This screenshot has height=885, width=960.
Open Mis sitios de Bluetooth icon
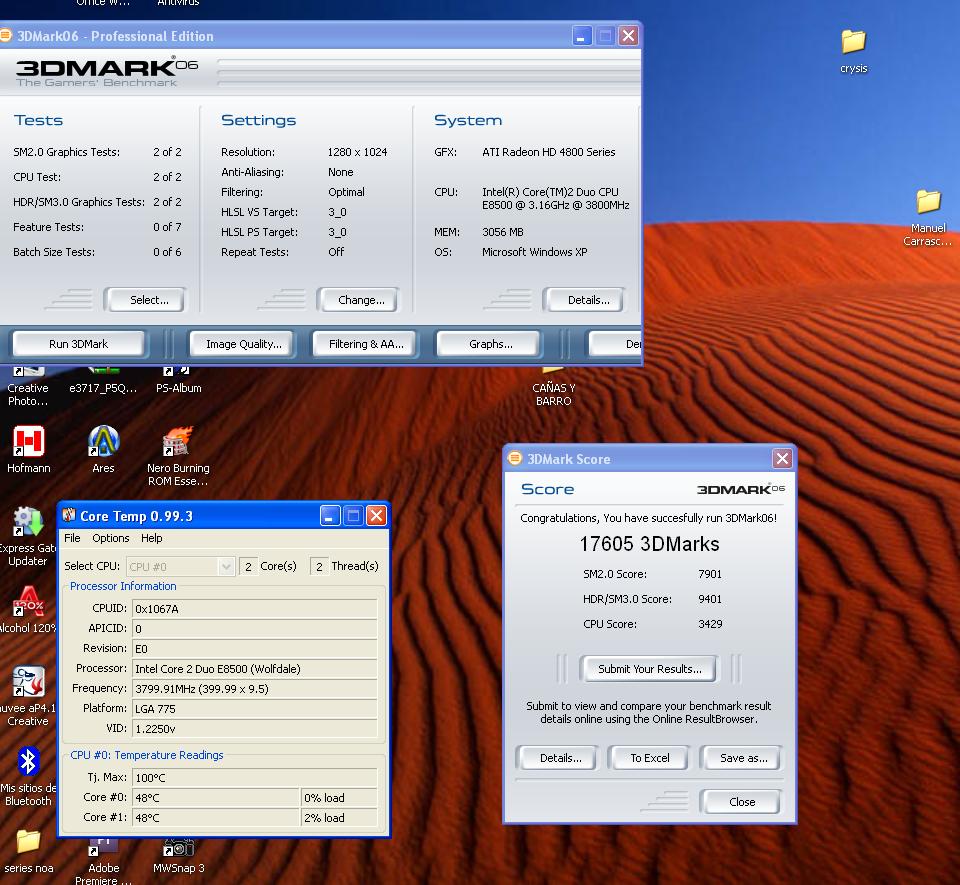pyautogui.click(x=28, y=763)
